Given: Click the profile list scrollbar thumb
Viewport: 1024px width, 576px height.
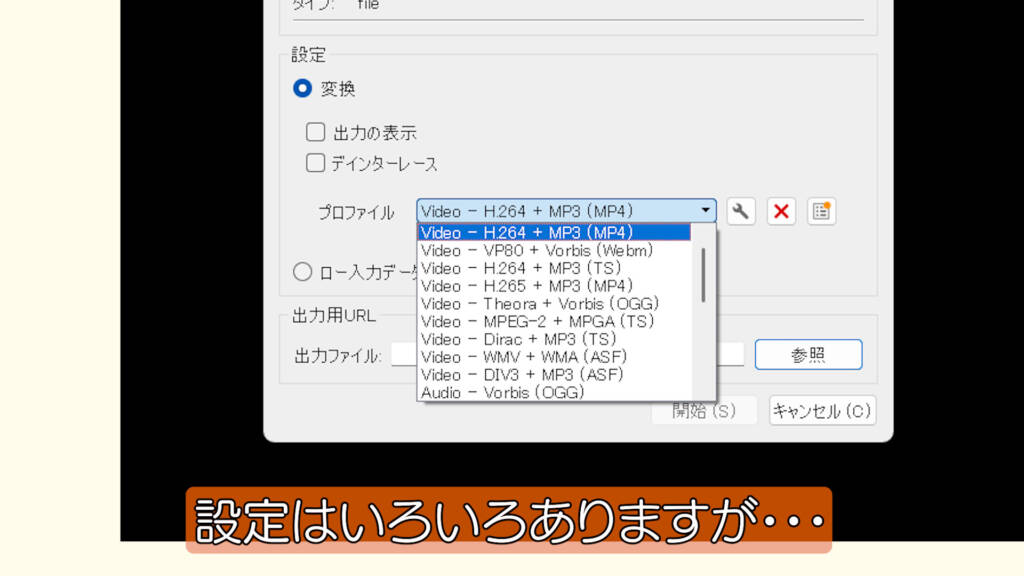Looking at the screenshot, I should click(704, 273).
